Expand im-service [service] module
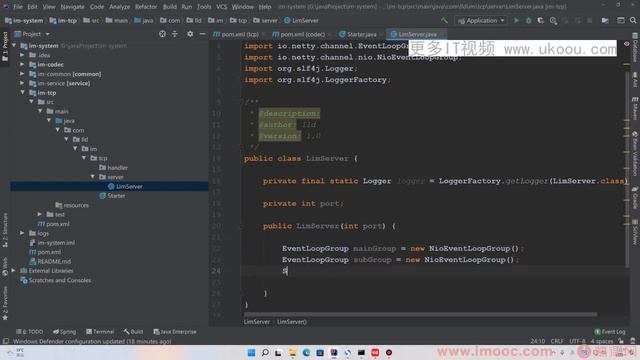This screenshot has width=640, height=360. tap(22, 83)
